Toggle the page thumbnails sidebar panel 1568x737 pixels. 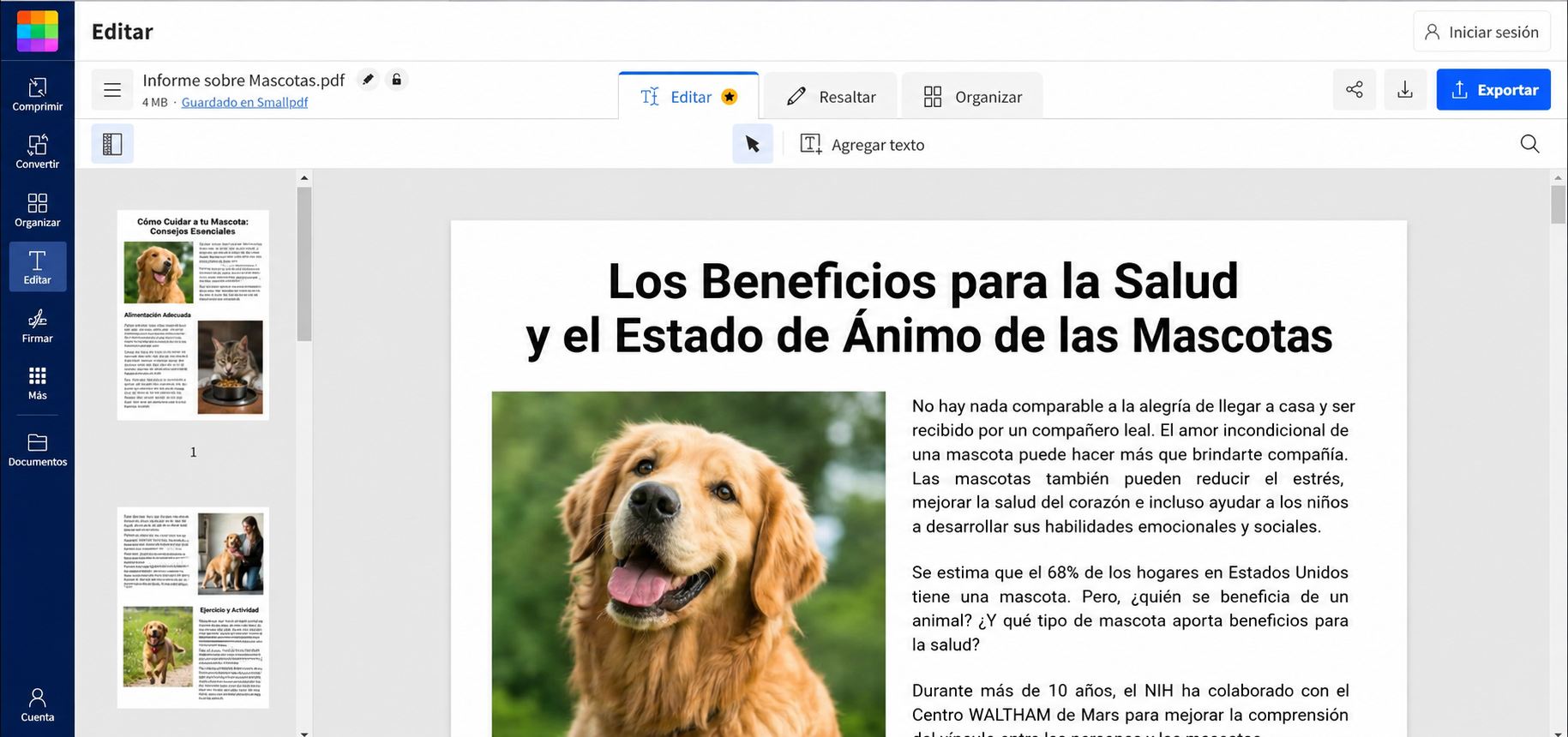click(x=112, y=144)
